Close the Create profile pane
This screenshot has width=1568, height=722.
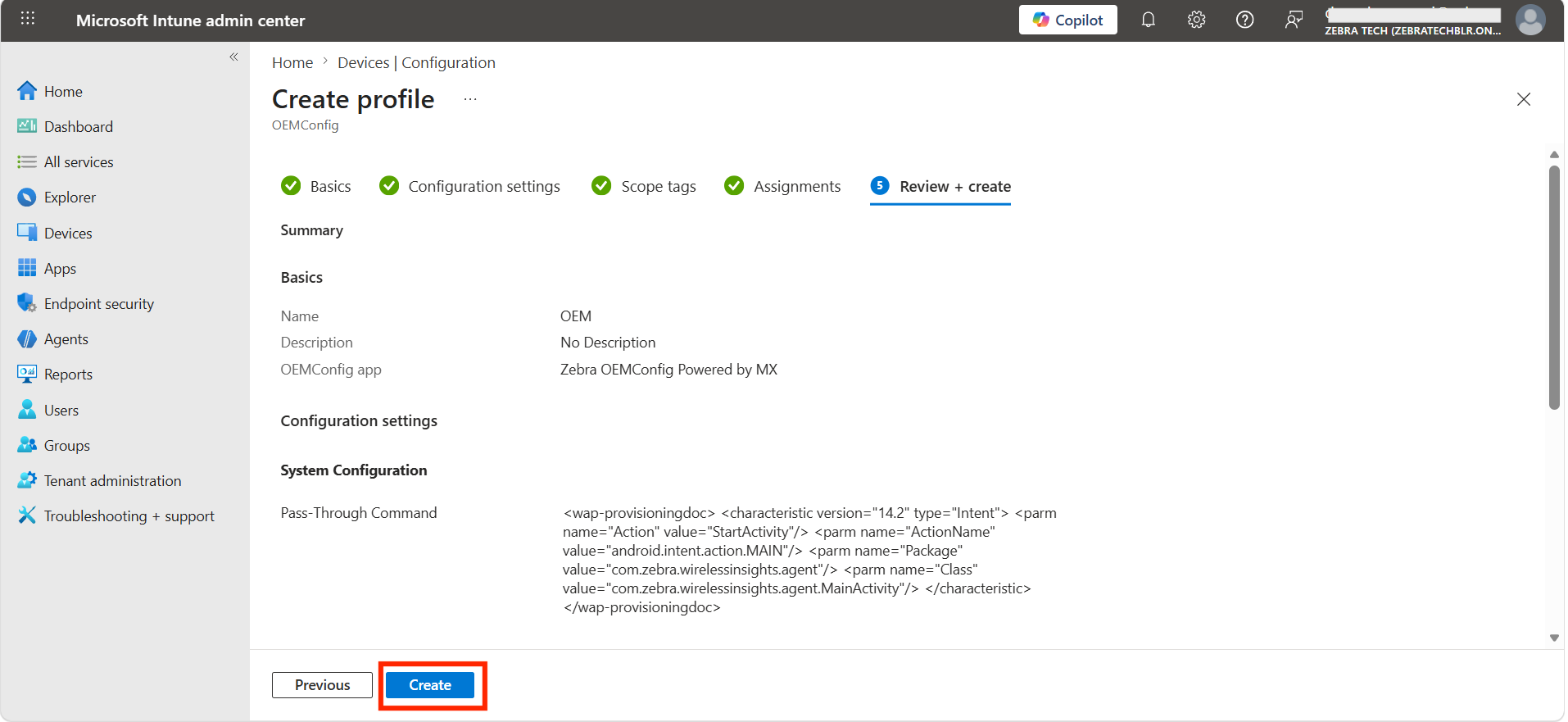(x=1524, y=99)
